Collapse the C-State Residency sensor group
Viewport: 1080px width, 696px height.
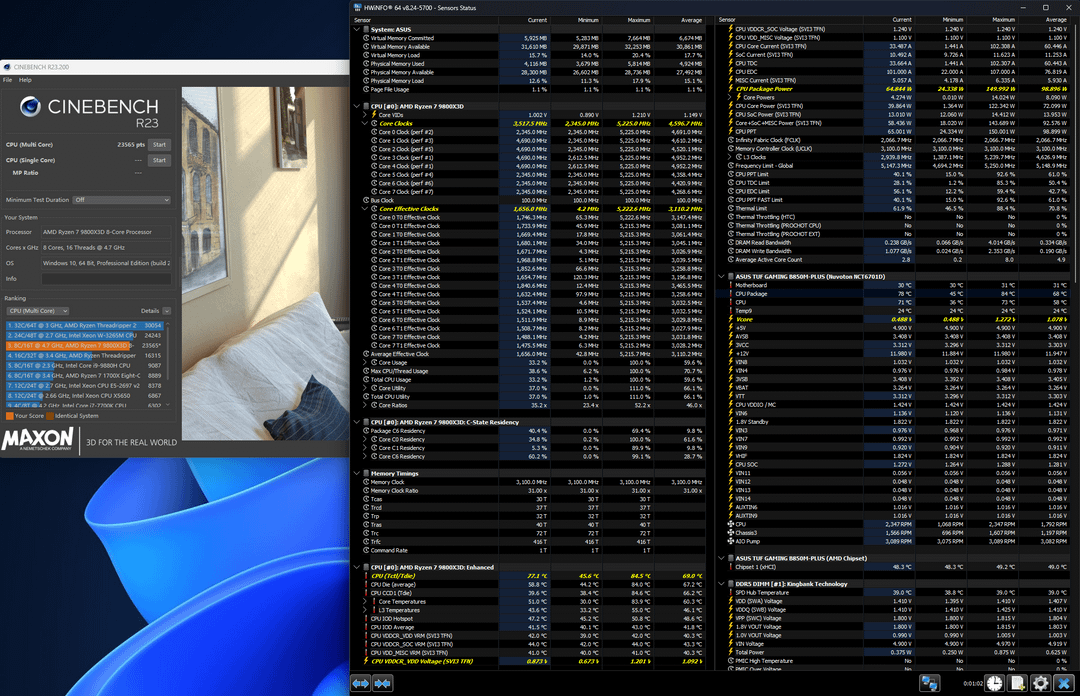tap(356, 422)
